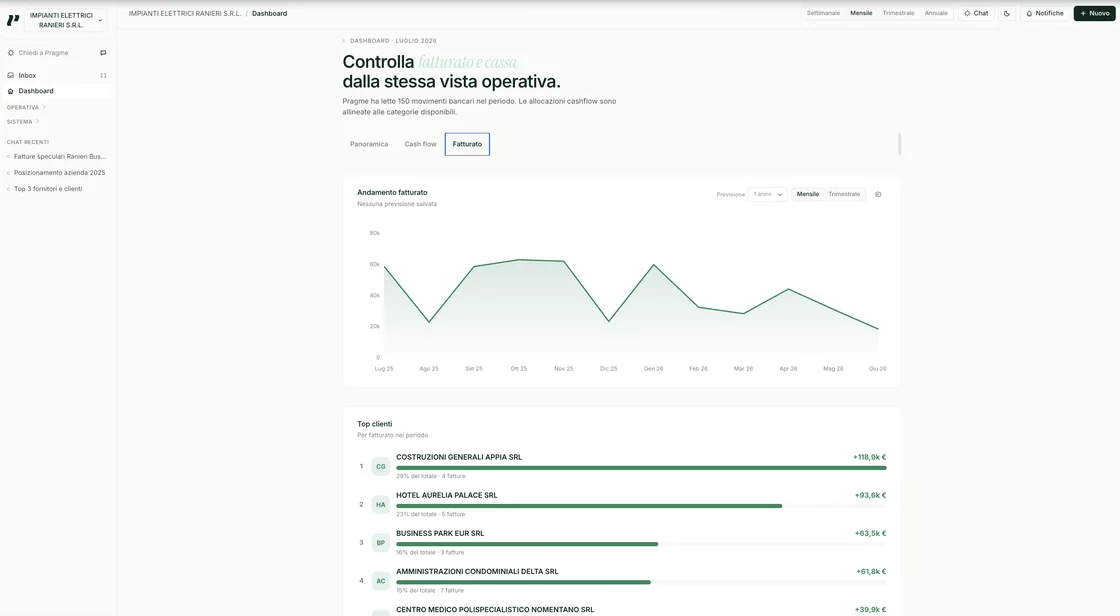Open Inbox in the sidebar
This screenshot has width=1120, height=616.
pos(57,75)
